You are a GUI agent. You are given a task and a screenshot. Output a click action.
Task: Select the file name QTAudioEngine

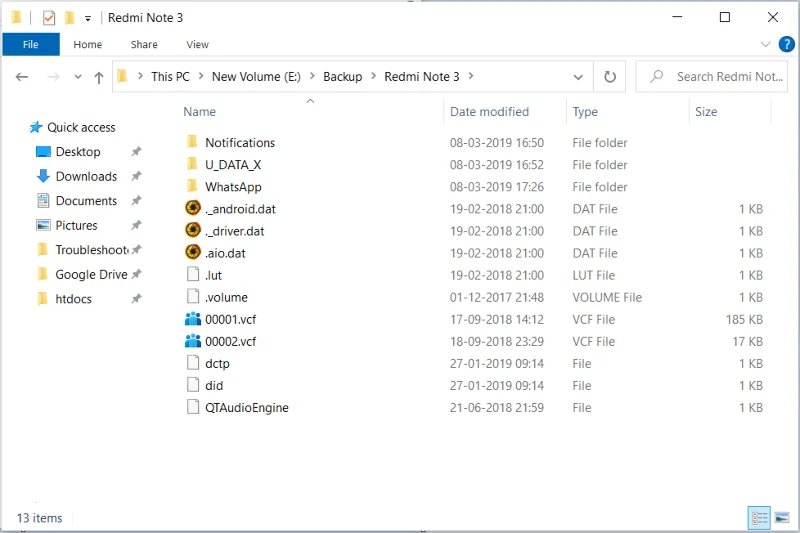point(247,408)
